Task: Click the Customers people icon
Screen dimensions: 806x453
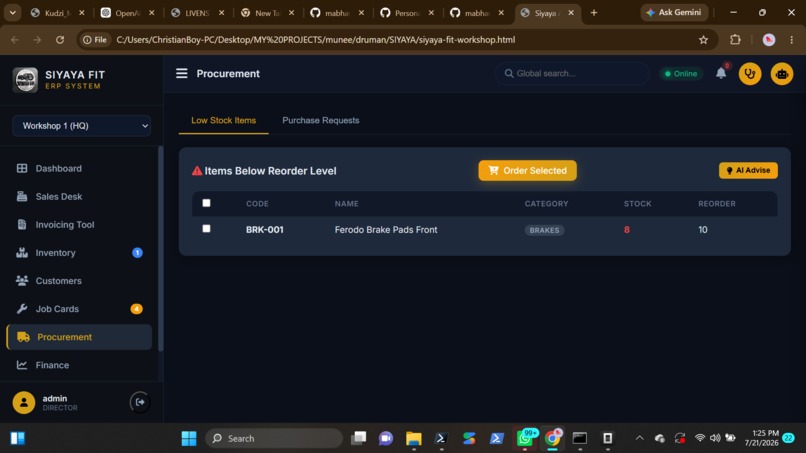Action: click(x=22, y=281)
